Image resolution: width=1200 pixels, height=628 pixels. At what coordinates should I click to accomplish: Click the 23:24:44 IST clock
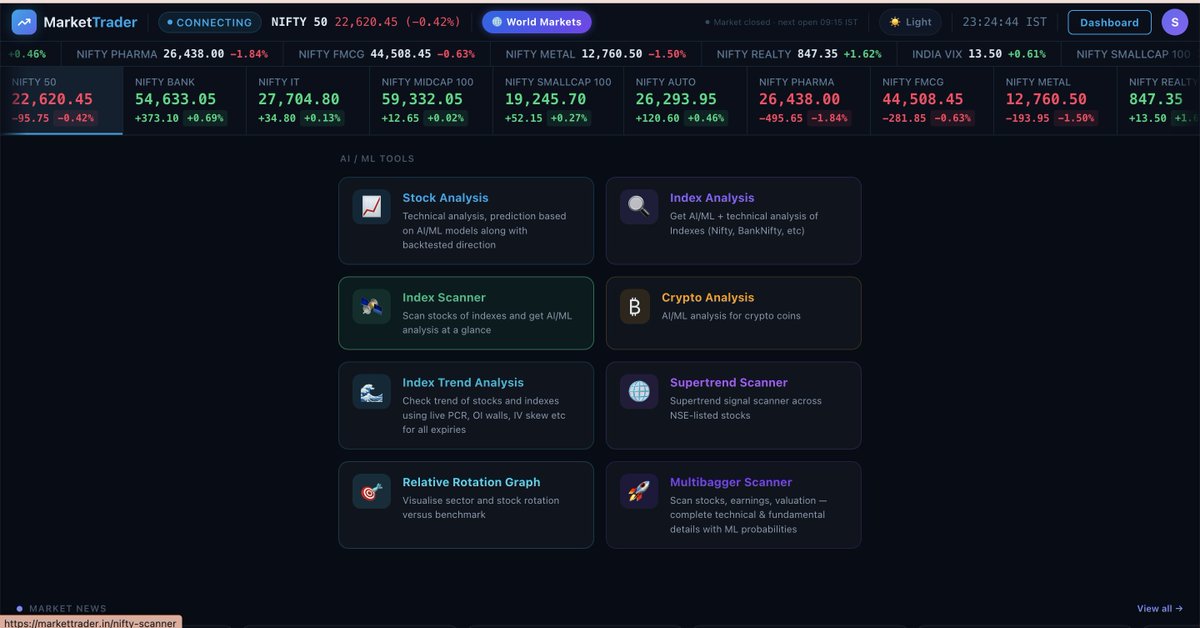pos(1005,22)
